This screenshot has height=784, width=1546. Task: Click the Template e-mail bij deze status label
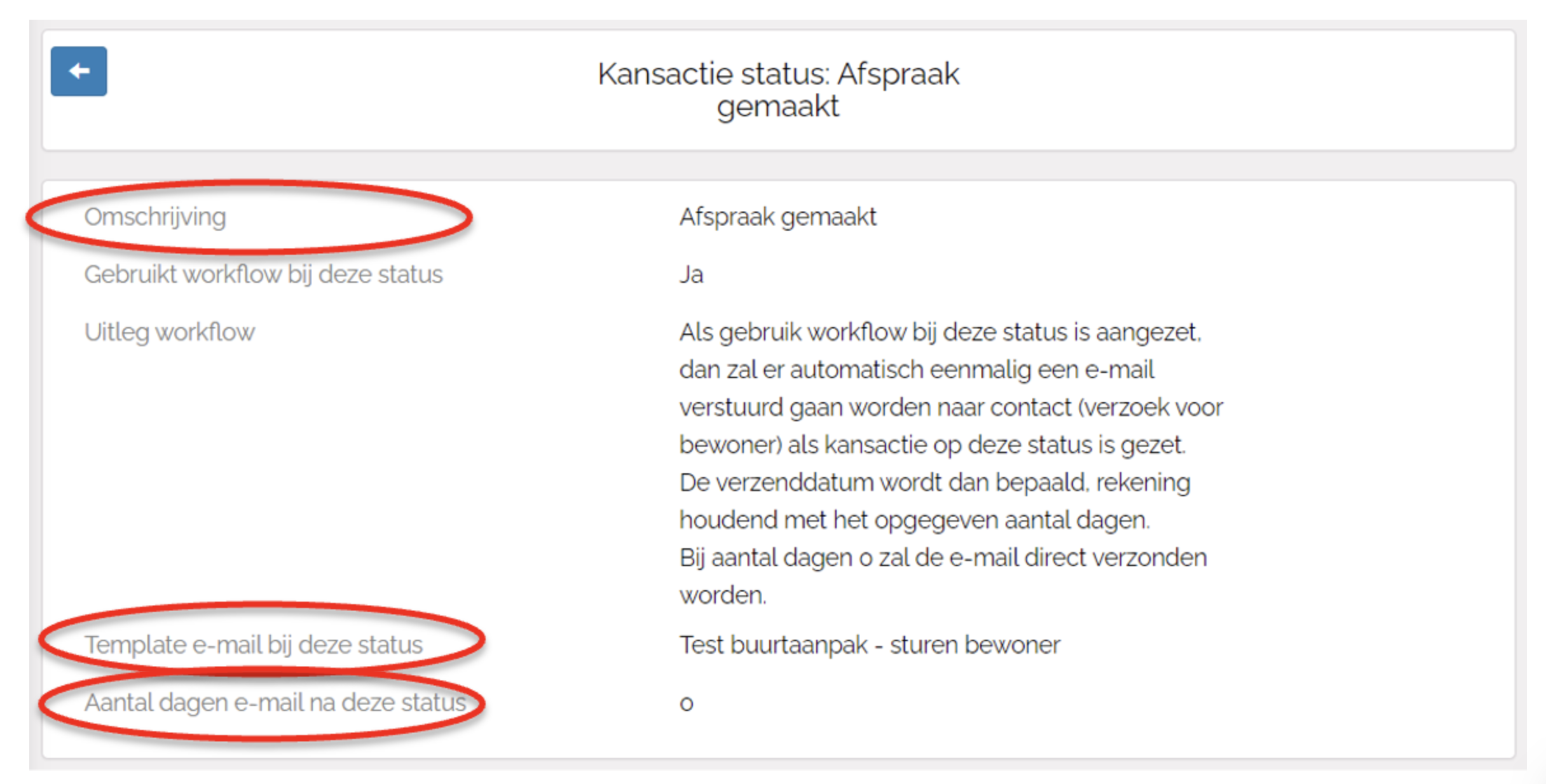click(254, 645)
